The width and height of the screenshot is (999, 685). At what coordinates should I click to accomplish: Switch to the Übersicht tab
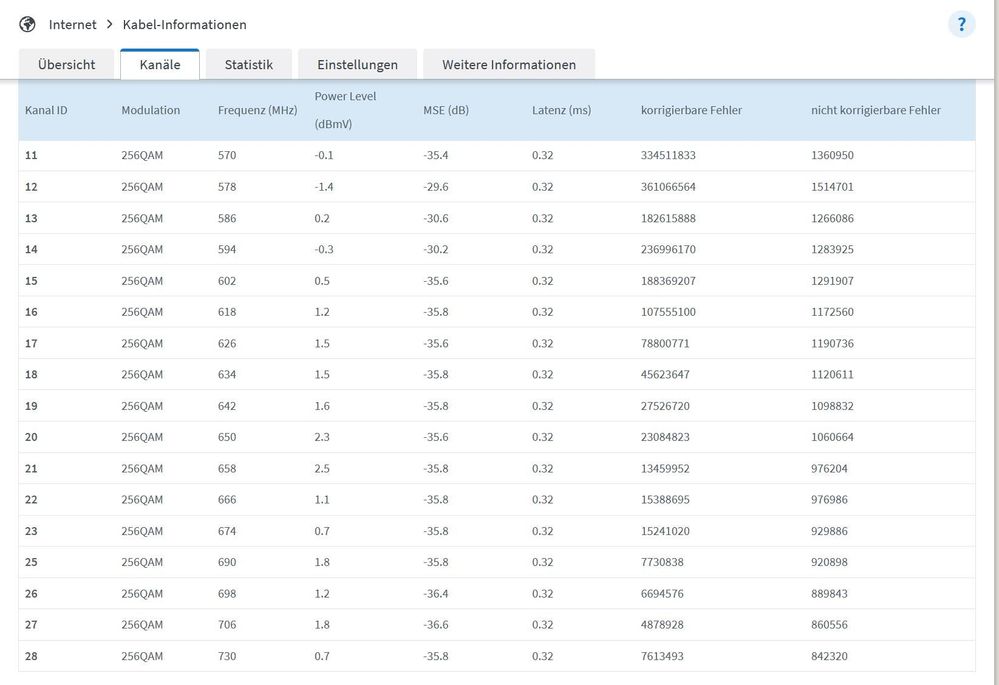click(x=66, y=64)
